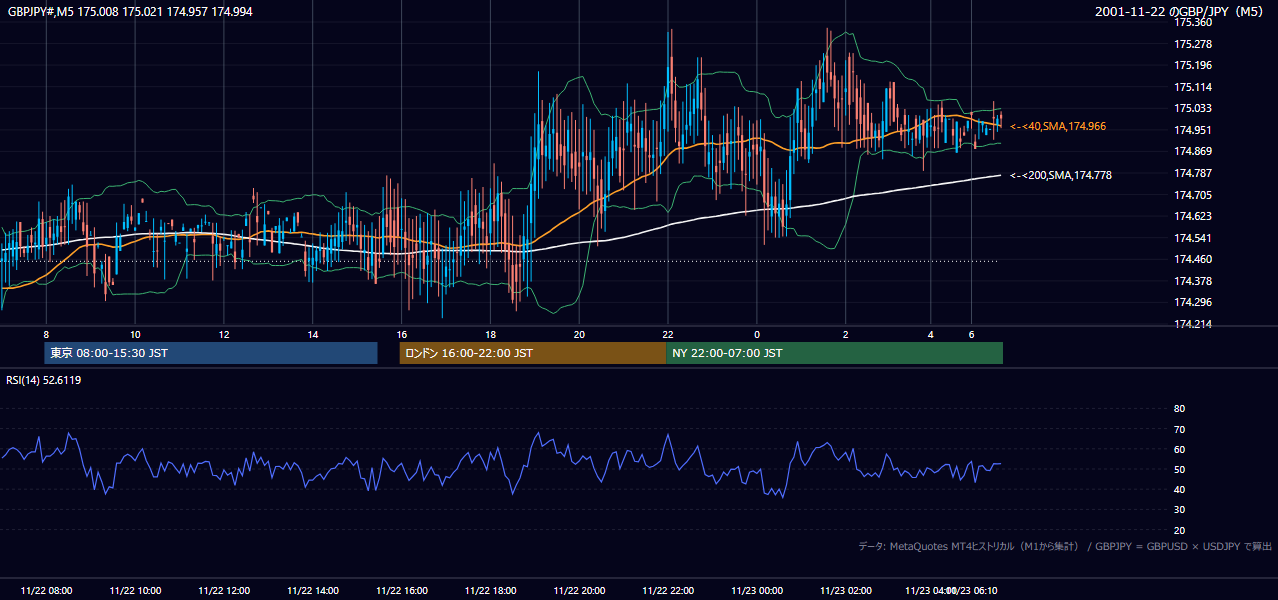Click the hour 10 tick on price chart
The image size is (1278, 600).
pyautogui.click(x=135, y=334)
